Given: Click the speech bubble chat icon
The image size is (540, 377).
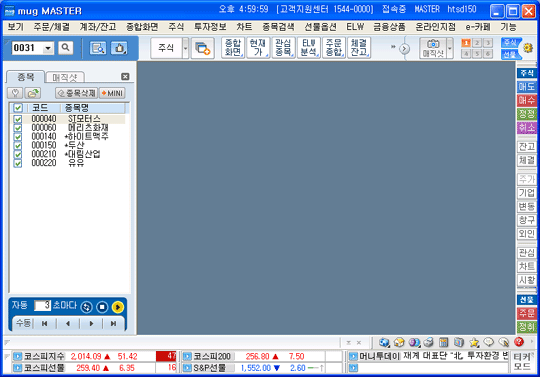Looking at the screenshot, I should tap(489, 342).
